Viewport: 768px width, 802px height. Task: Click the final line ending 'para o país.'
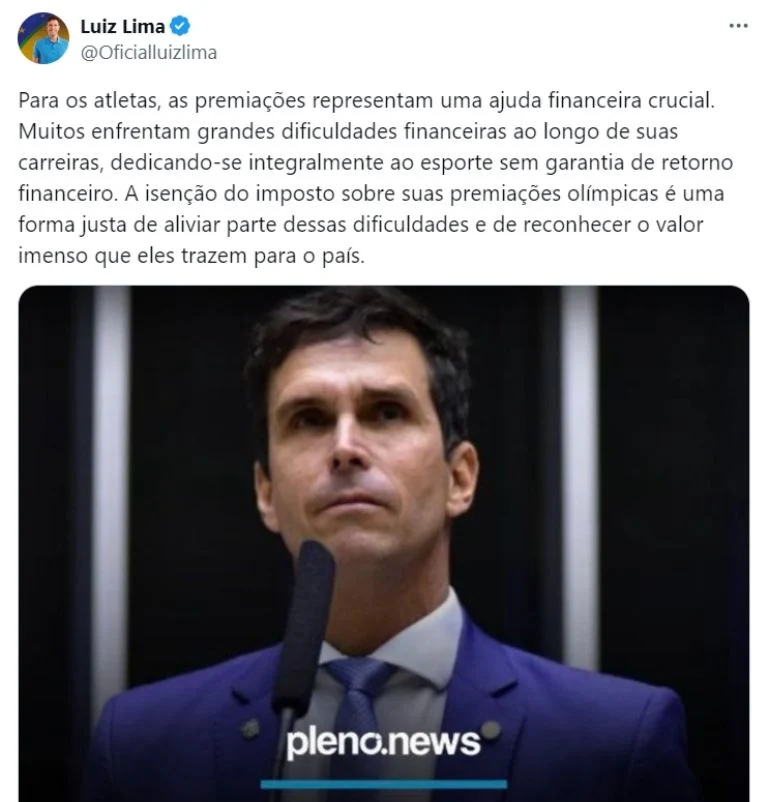(x=192, y=256)
